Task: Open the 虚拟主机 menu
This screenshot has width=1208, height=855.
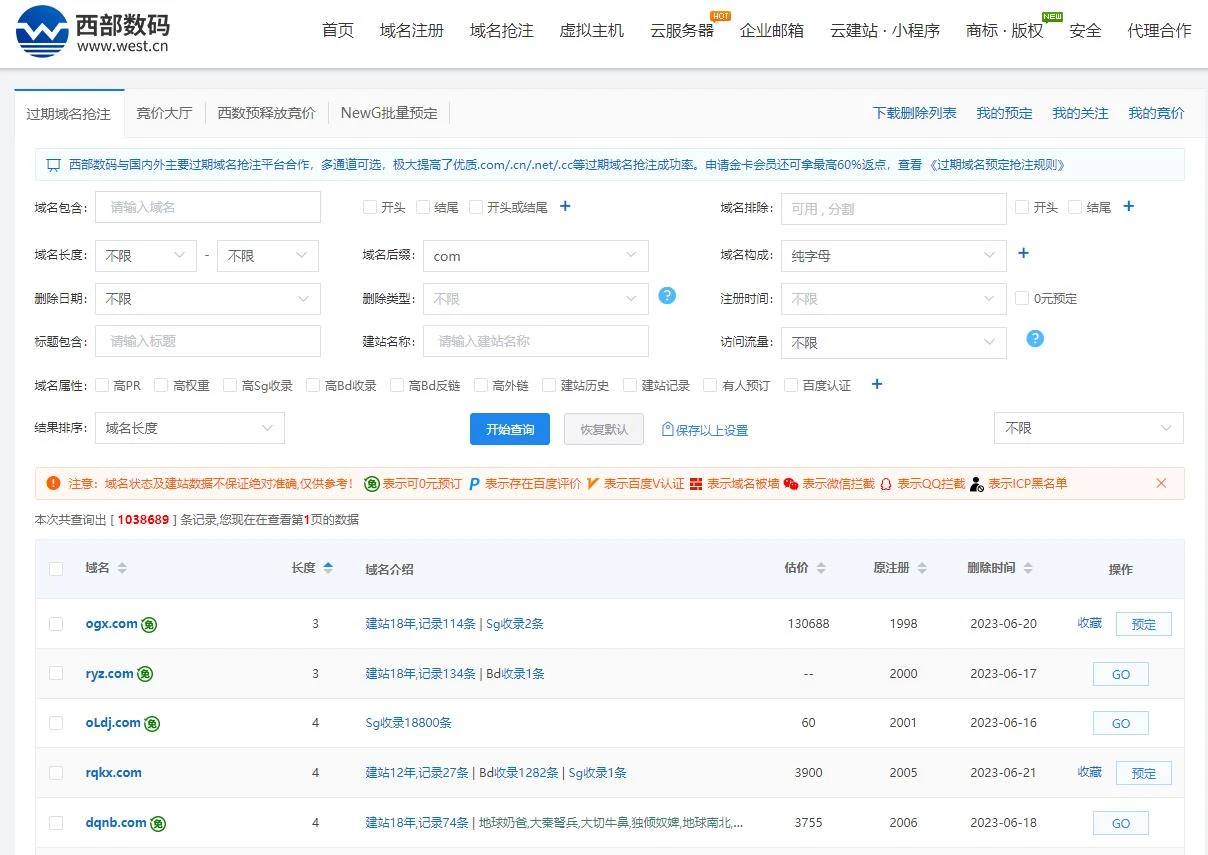Action: (x=592, y=30)
